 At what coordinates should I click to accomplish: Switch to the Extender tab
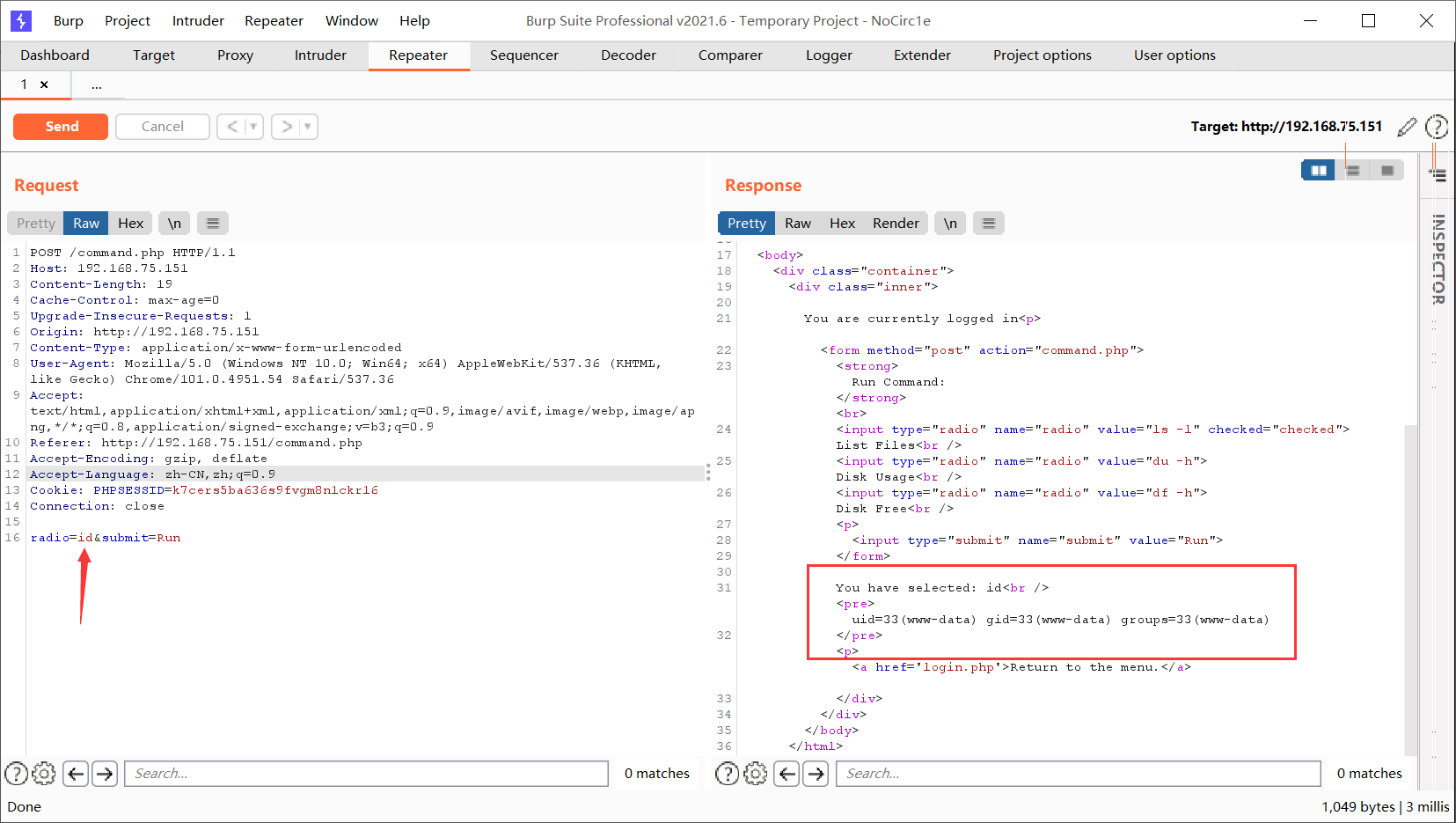point(922,55)
